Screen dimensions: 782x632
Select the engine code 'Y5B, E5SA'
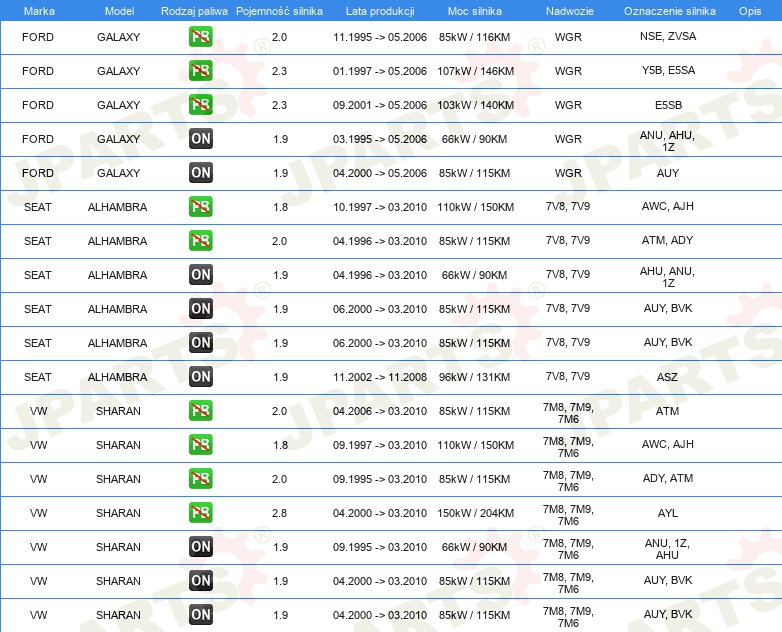click(x=668, y=70)
